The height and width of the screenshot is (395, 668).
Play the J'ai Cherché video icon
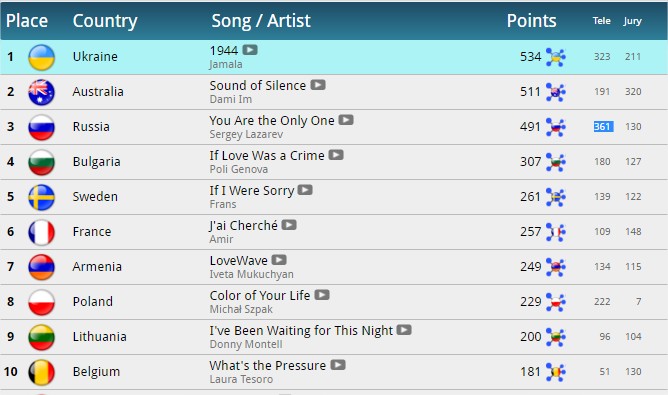tap(289, 225)
